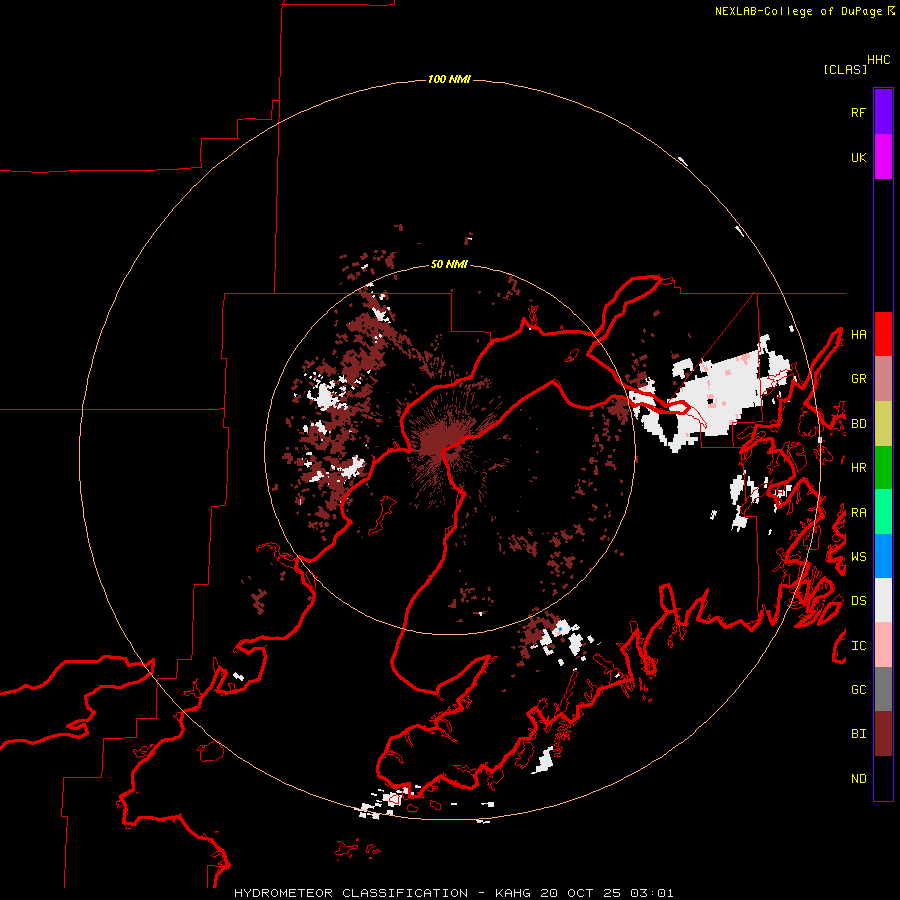Click the [CLAS] units label
Viewport: 900px width, 900px height.
coord(845,69)
